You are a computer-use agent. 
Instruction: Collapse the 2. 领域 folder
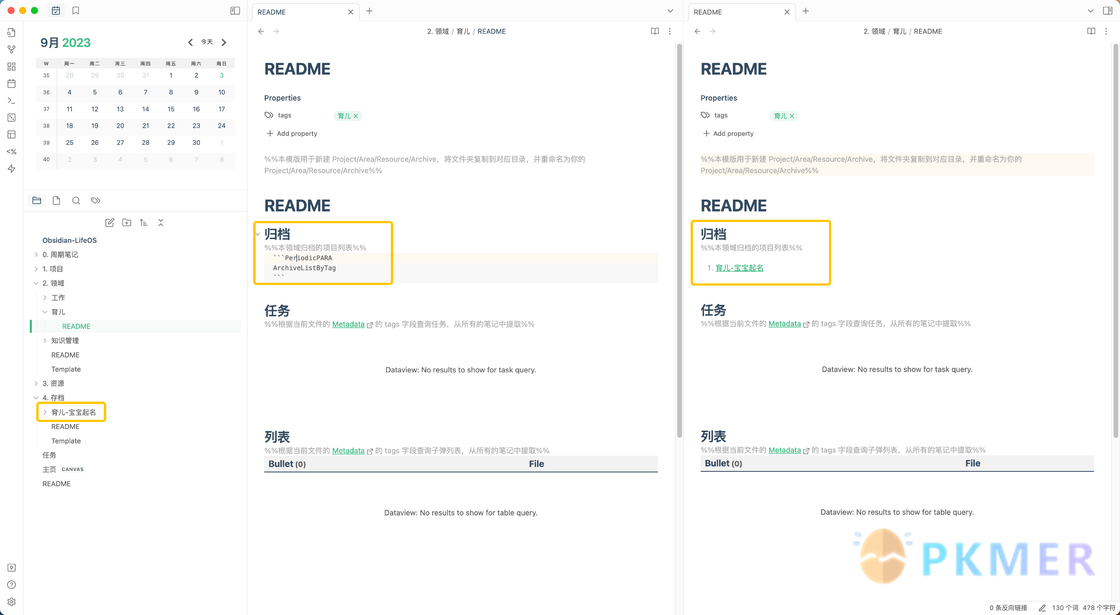click(36, 283)
